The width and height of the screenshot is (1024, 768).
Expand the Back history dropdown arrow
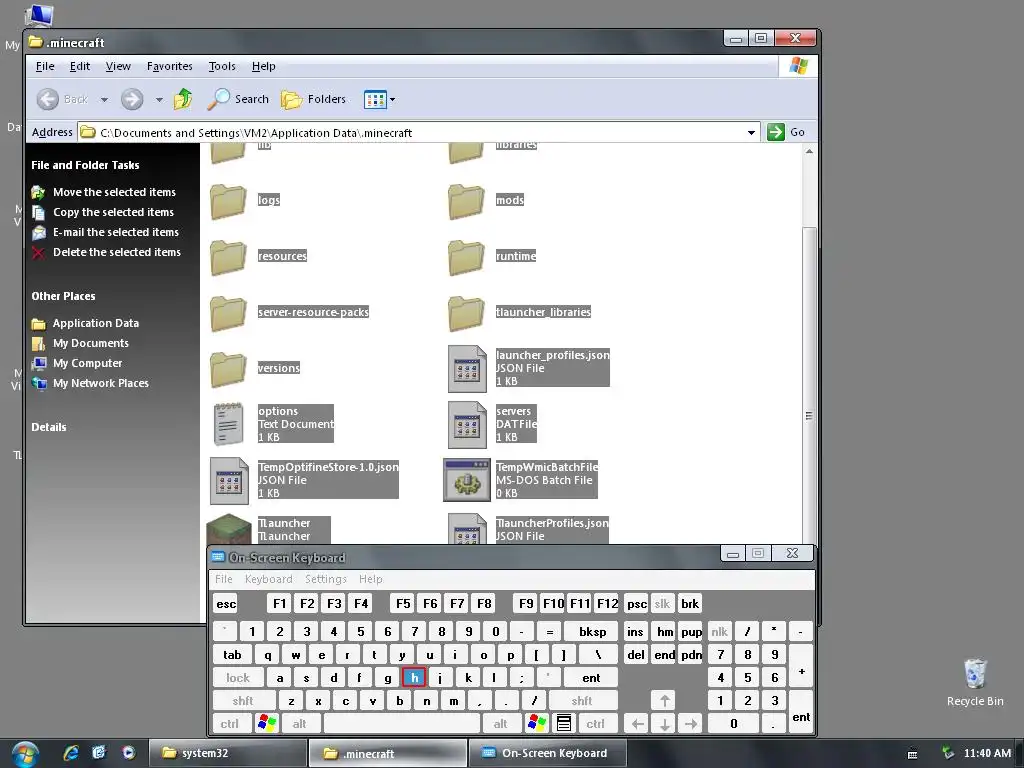(x=104, y=100)
